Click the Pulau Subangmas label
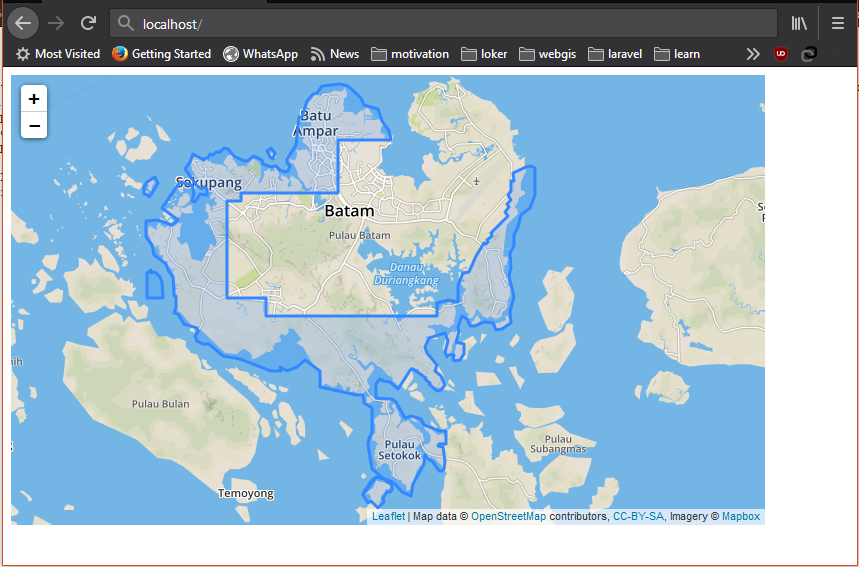 click(558, 444)
